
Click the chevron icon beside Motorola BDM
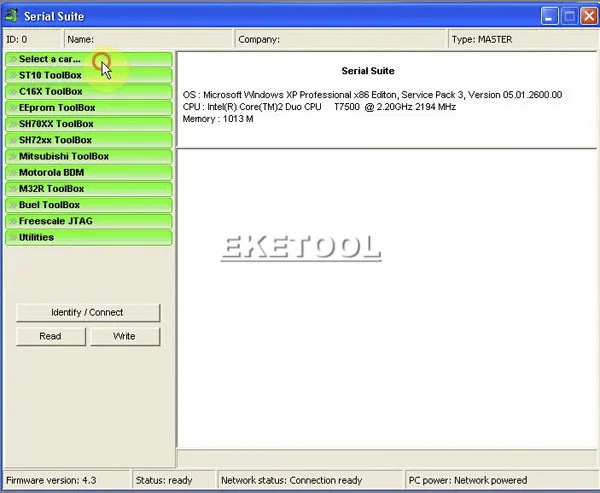point(13,173)
